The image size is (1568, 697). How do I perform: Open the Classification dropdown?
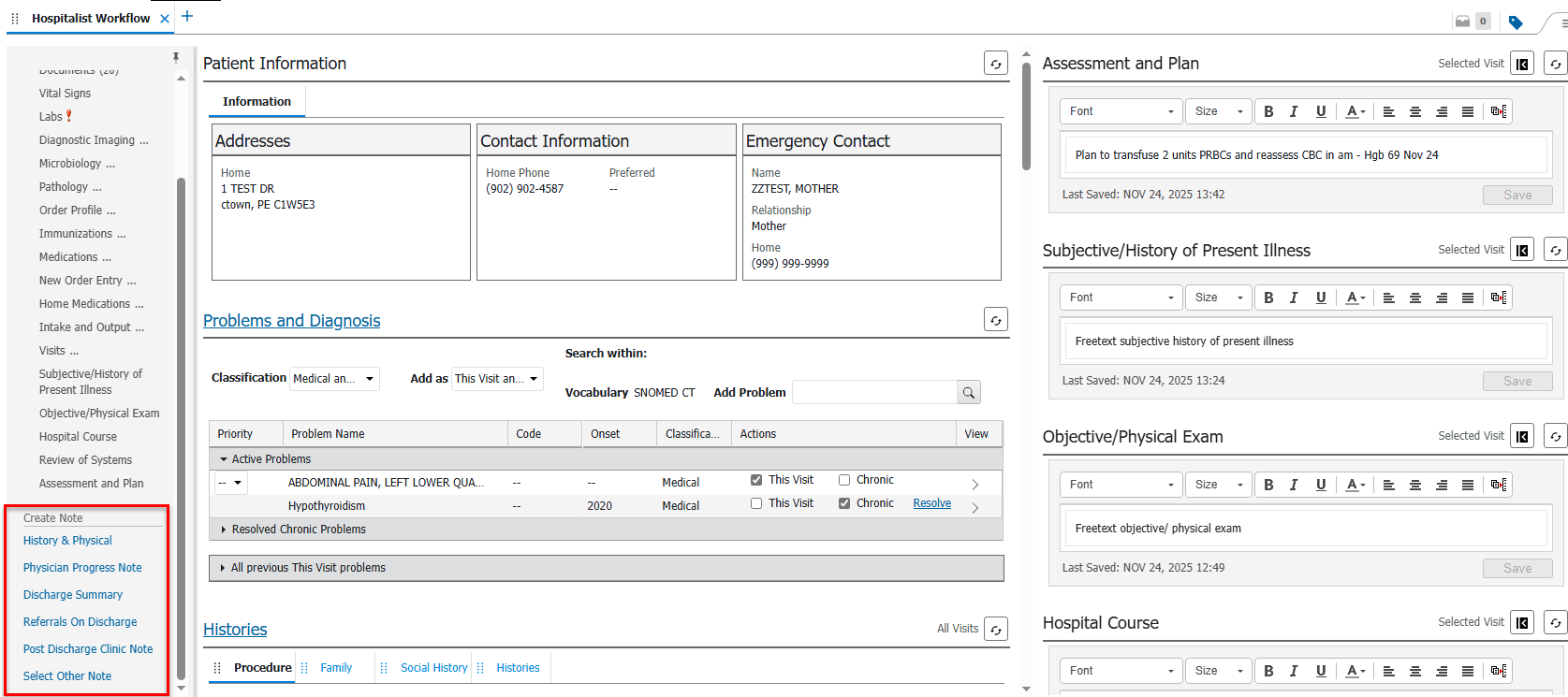[x=333, y=379]
